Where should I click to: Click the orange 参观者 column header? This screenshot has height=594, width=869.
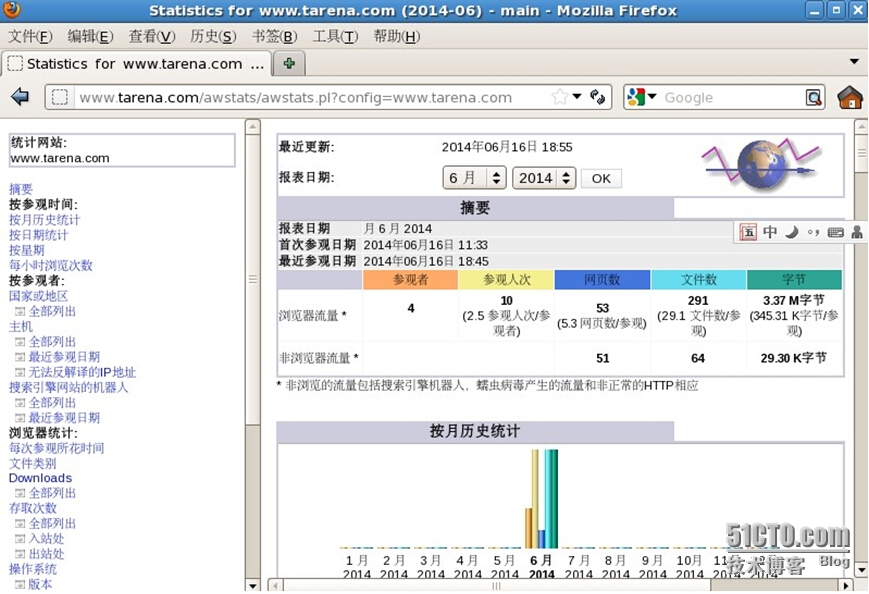point(411,280)
